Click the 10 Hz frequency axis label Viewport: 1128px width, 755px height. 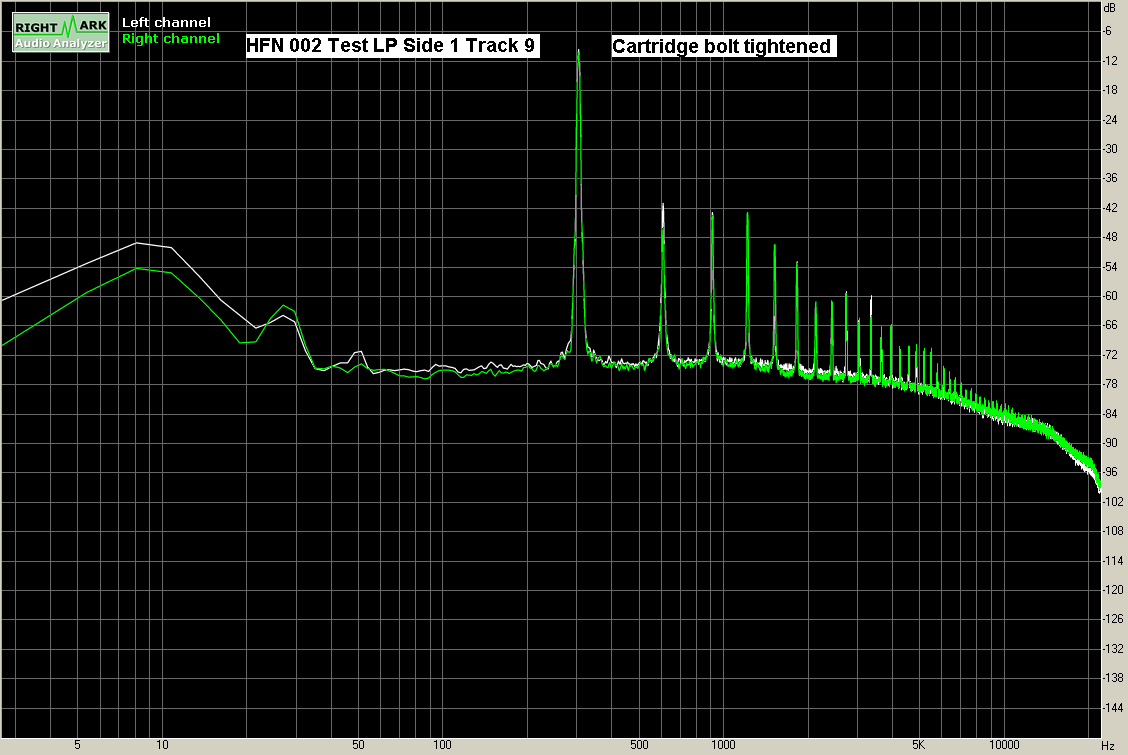[163, 745]
